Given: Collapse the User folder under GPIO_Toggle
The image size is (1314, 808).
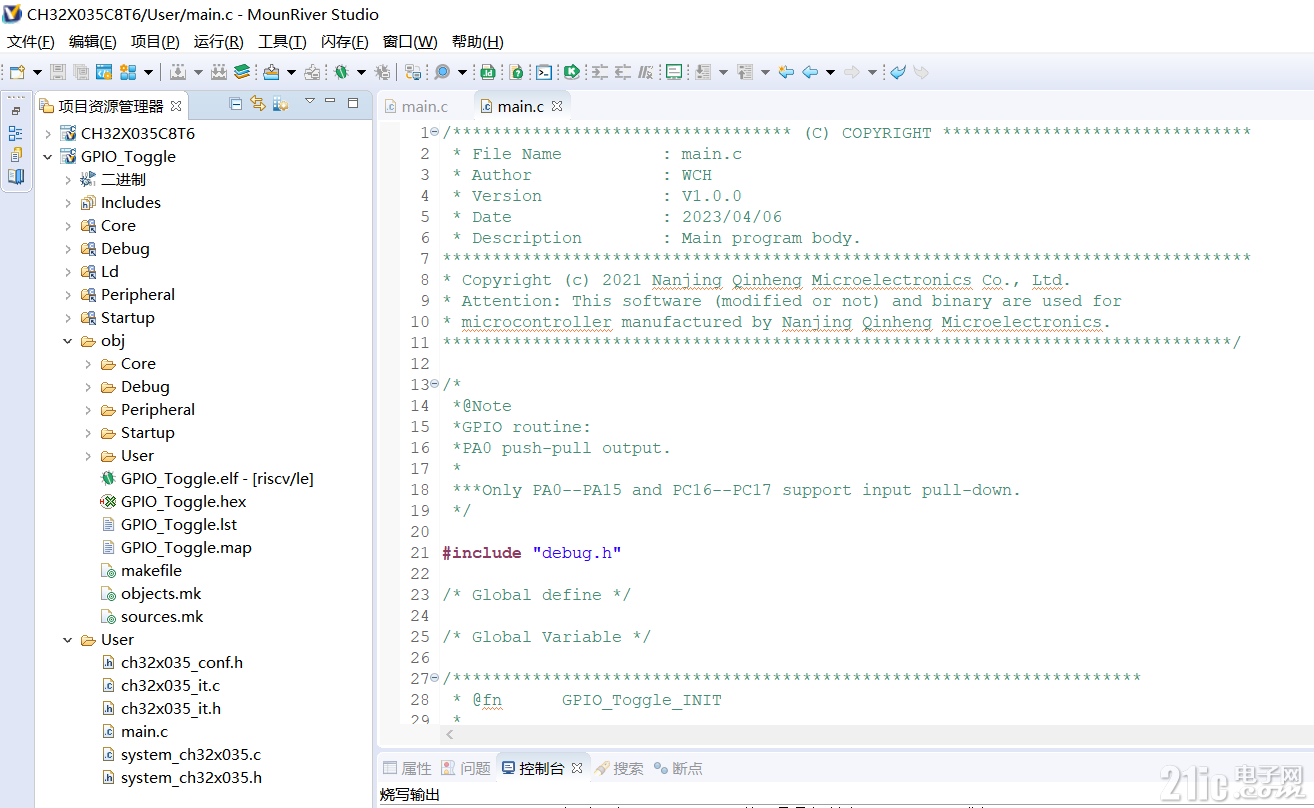Looking at the screenshot, I should click(68, 640).
